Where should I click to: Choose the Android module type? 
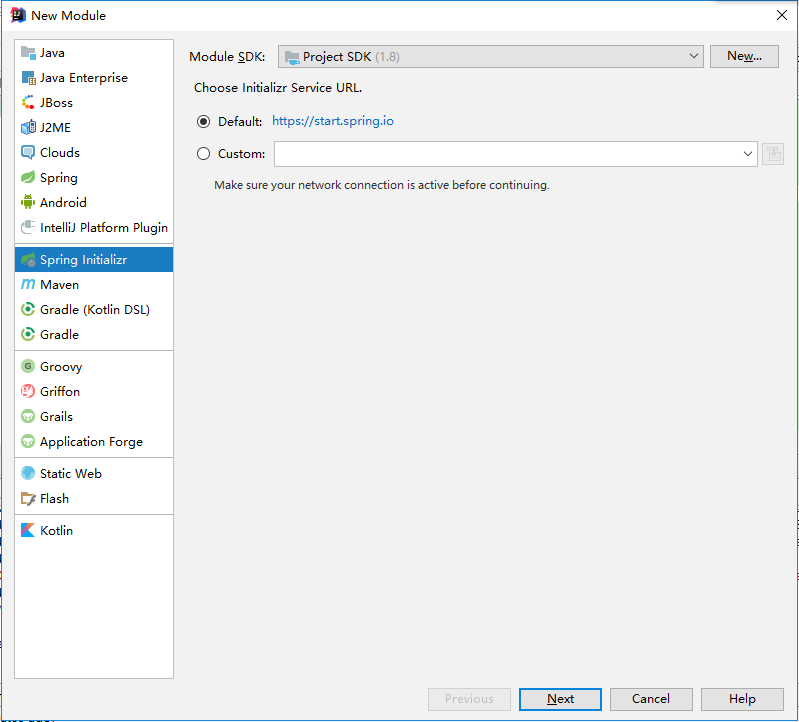tap(94, 202)
